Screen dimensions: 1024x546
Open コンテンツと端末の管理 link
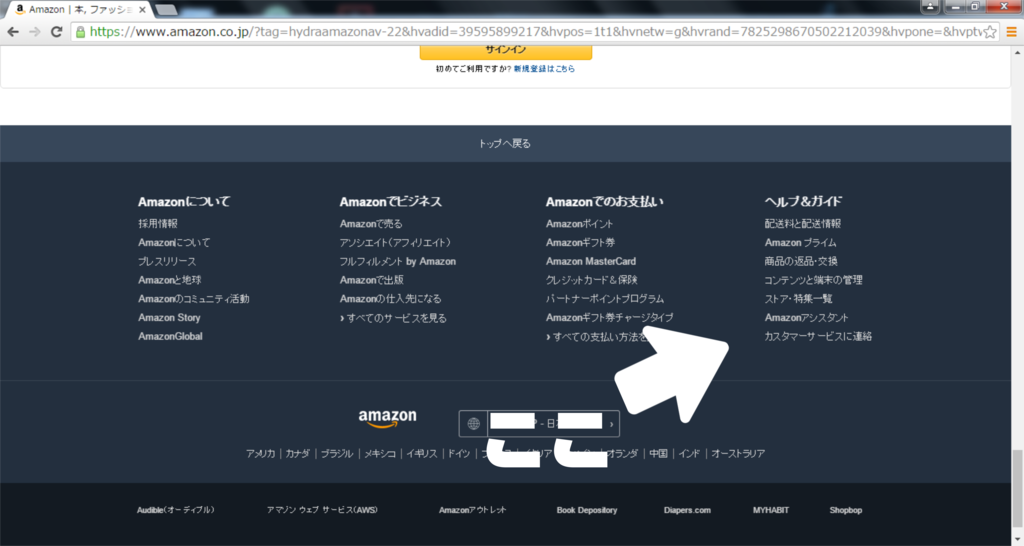813,280
